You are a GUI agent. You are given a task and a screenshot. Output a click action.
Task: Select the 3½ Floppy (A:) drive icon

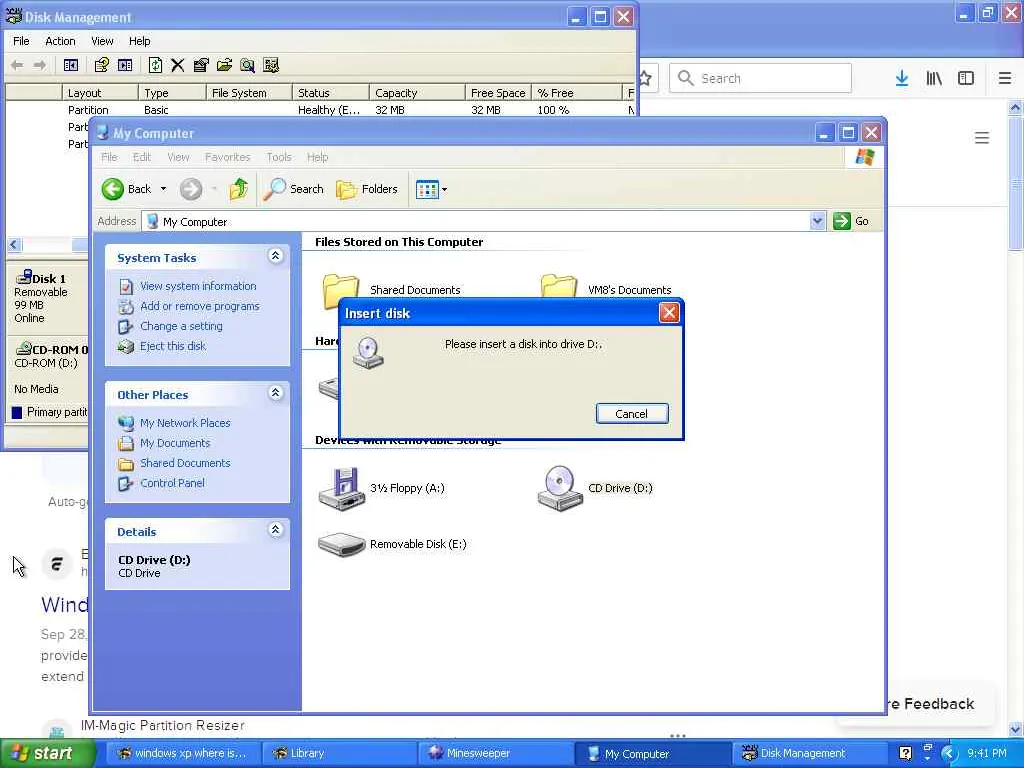340,488
